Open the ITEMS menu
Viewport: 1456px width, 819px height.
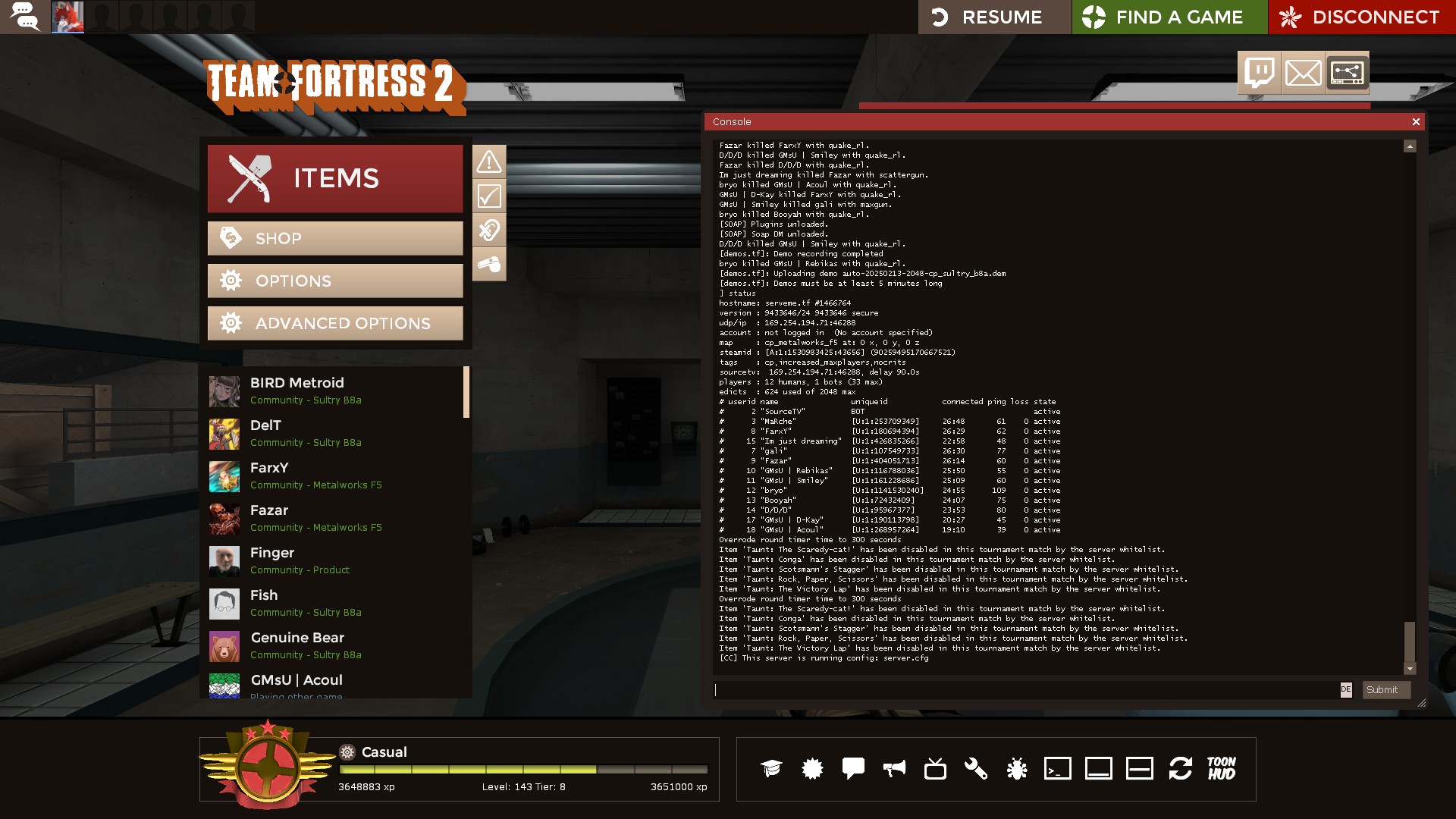coord(335,178)
